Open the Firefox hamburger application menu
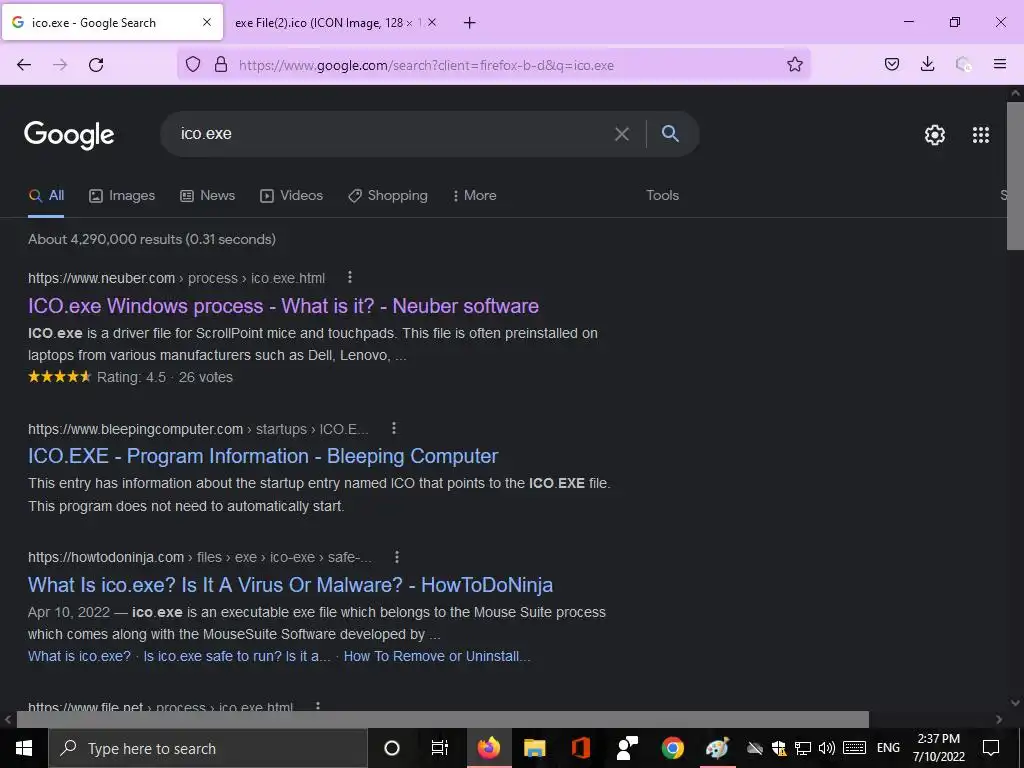This screenshot has width=1024, height=768. pyautogui.click(x=1000, y=64)
